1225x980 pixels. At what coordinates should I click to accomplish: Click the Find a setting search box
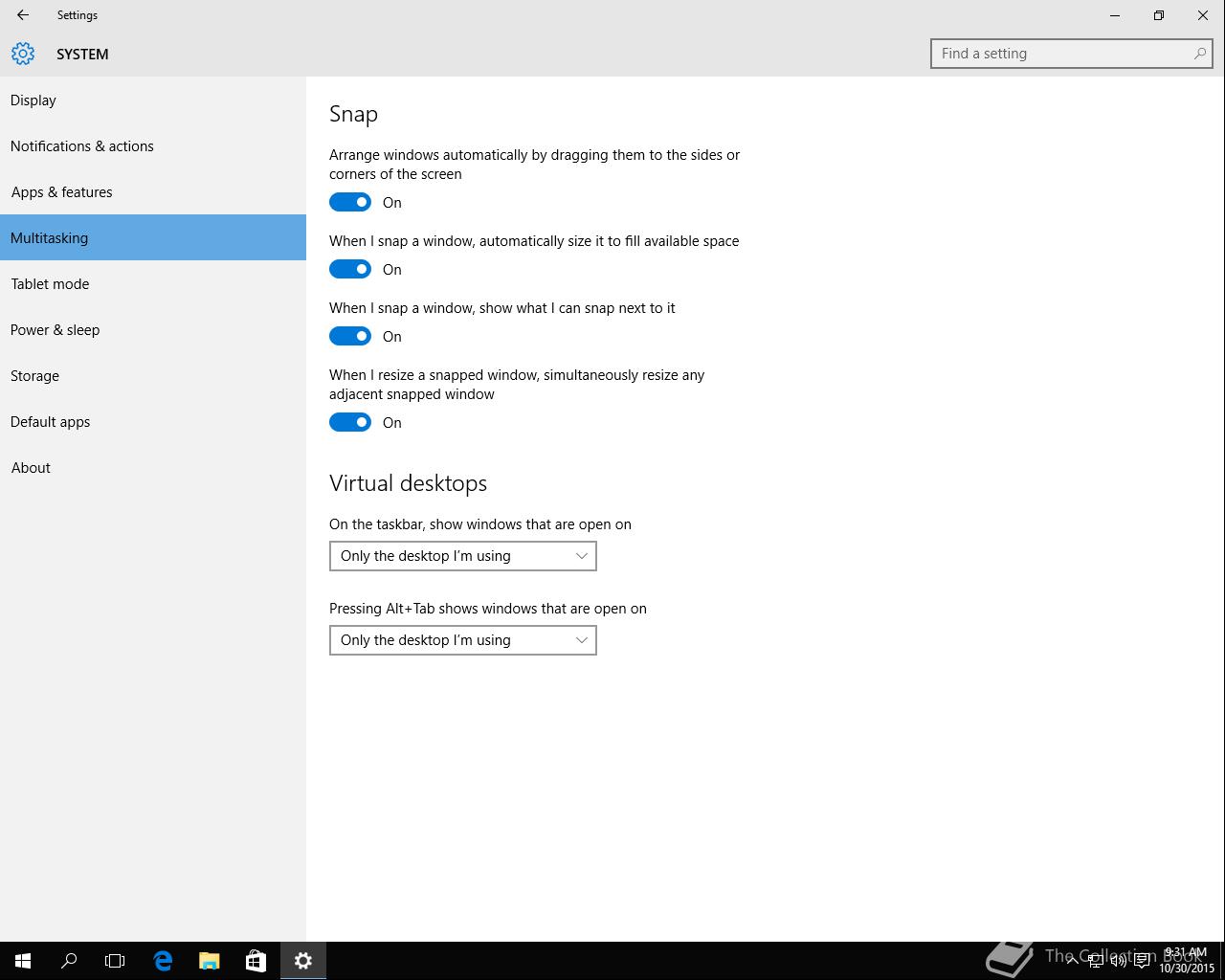[x=1072, y=54]
